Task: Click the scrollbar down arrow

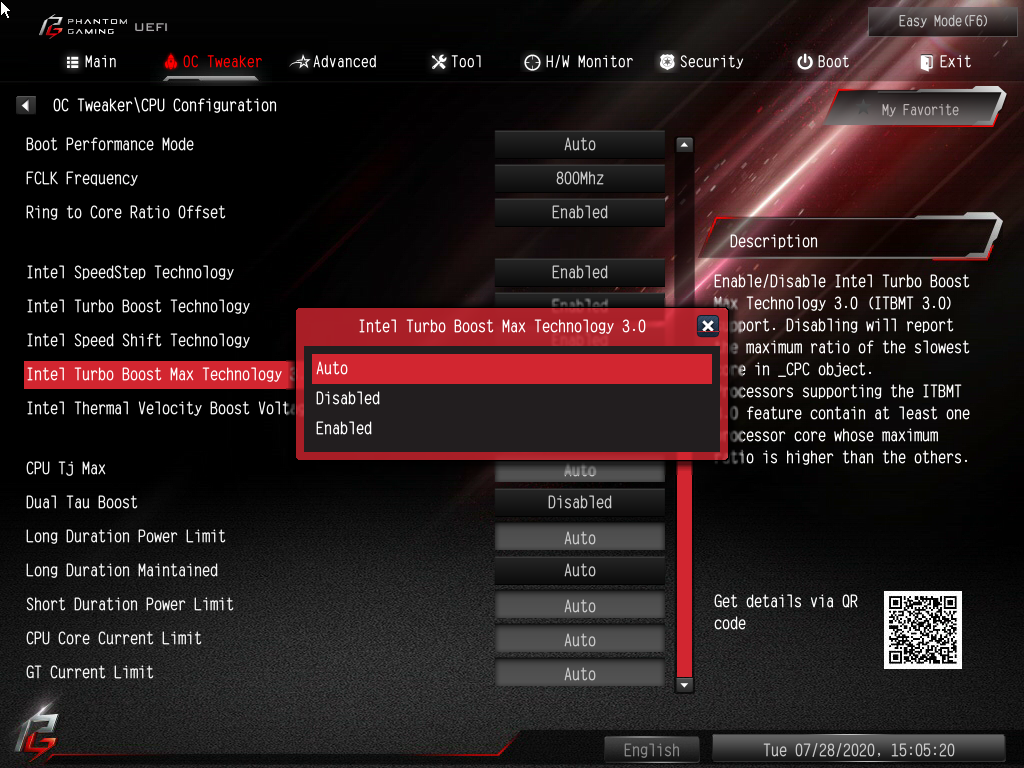Action: (x=684, y=685)
